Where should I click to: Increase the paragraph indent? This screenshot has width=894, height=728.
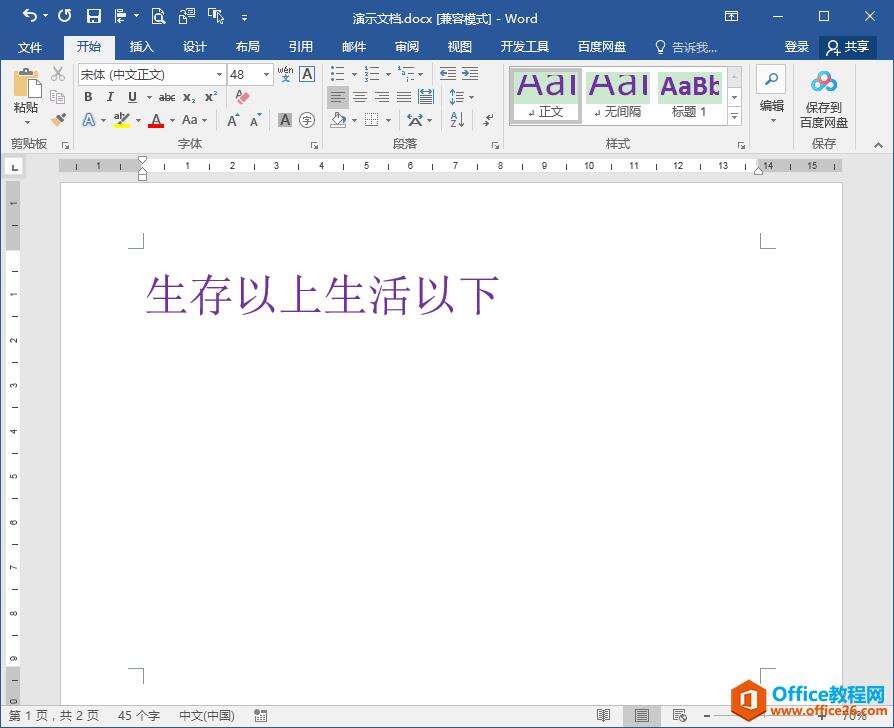tap(470, 74)
